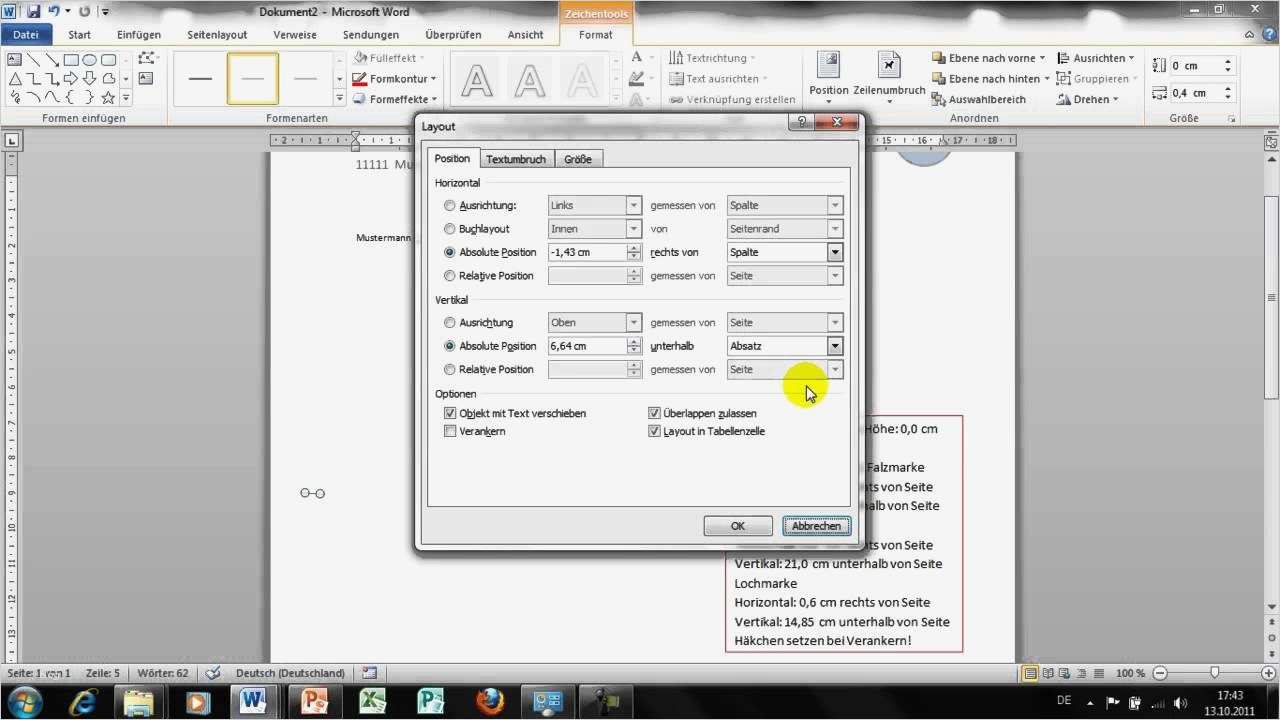Uncheck Überlappen zulassen option
This screenshot has height=720, width=1280.
pos(655,412)
